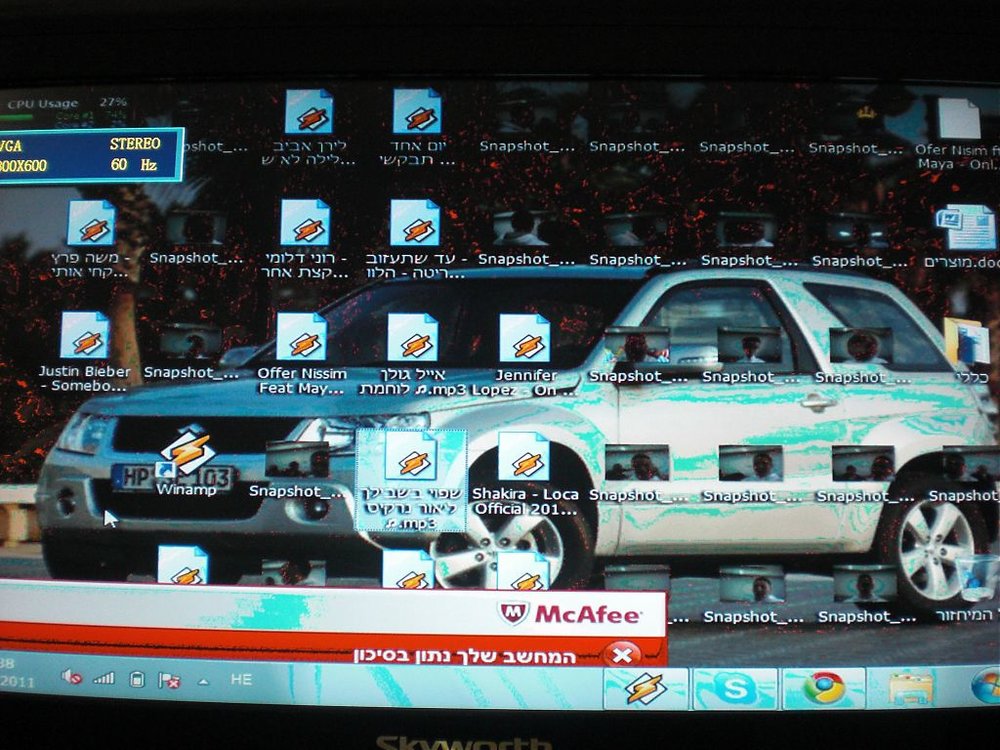Show hidden tray icons arrow

click(203, 682)
